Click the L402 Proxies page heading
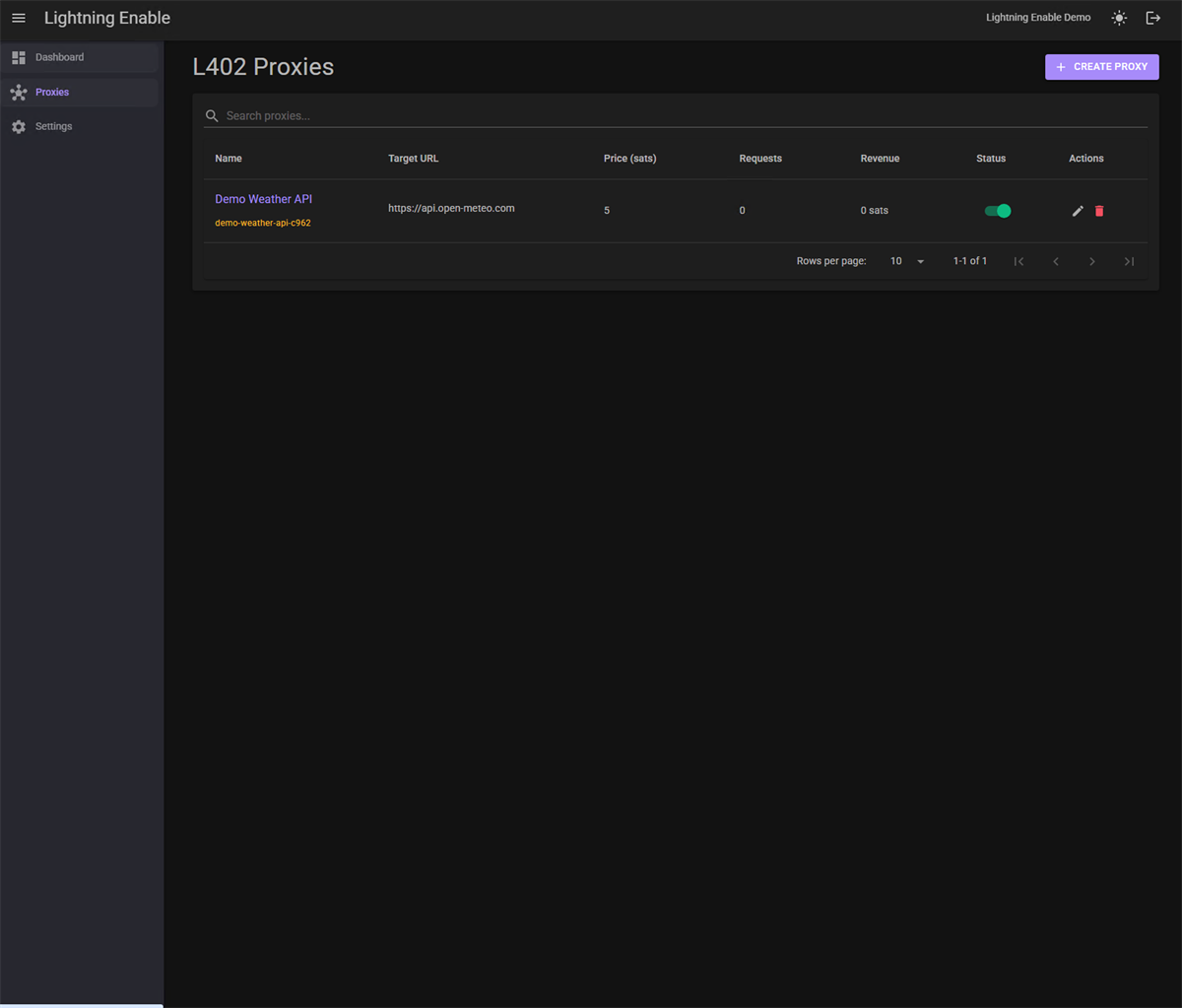 [x=263, y=67]
